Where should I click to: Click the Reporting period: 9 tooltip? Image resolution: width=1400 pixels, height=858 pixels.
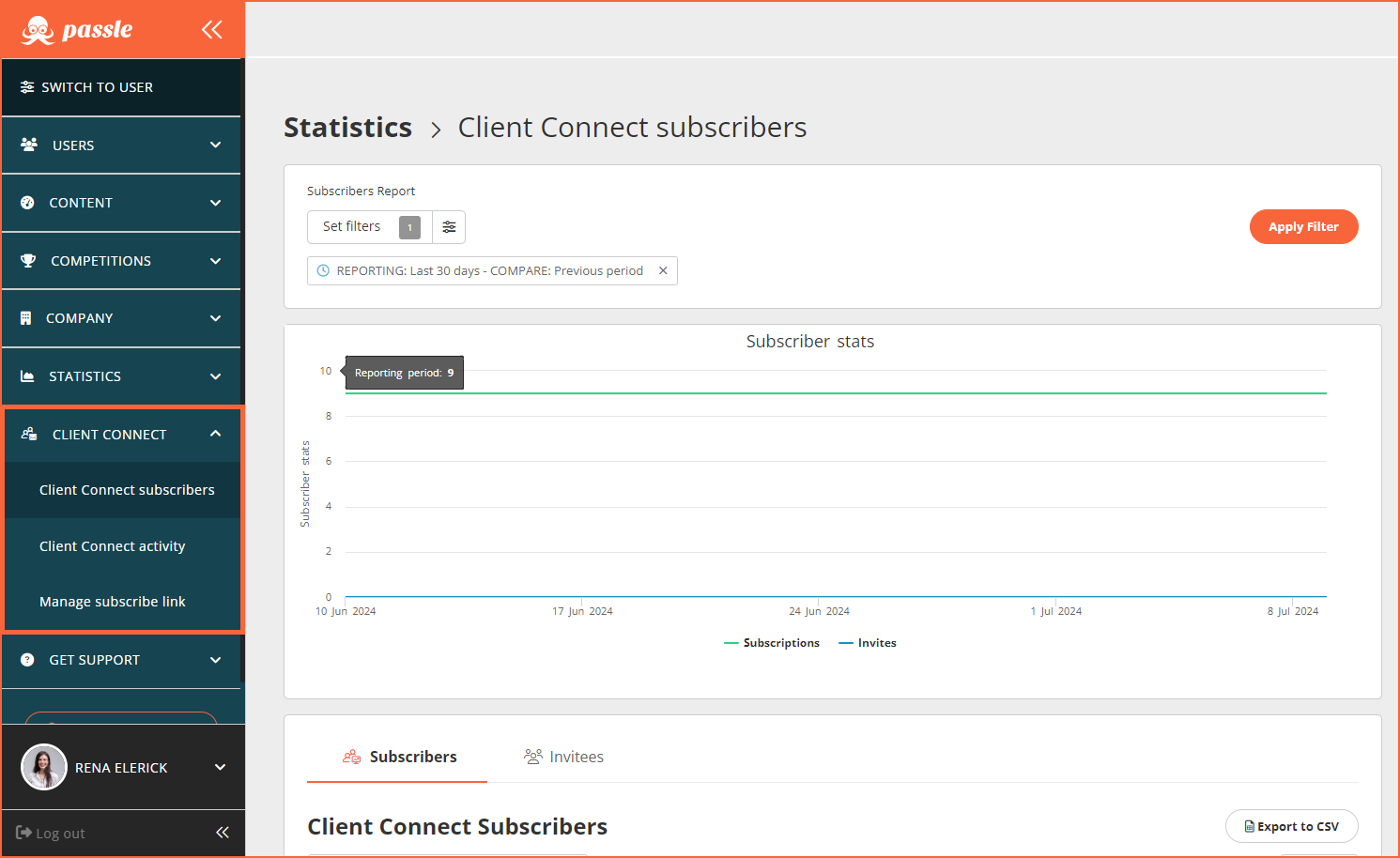tap(405, 373)
